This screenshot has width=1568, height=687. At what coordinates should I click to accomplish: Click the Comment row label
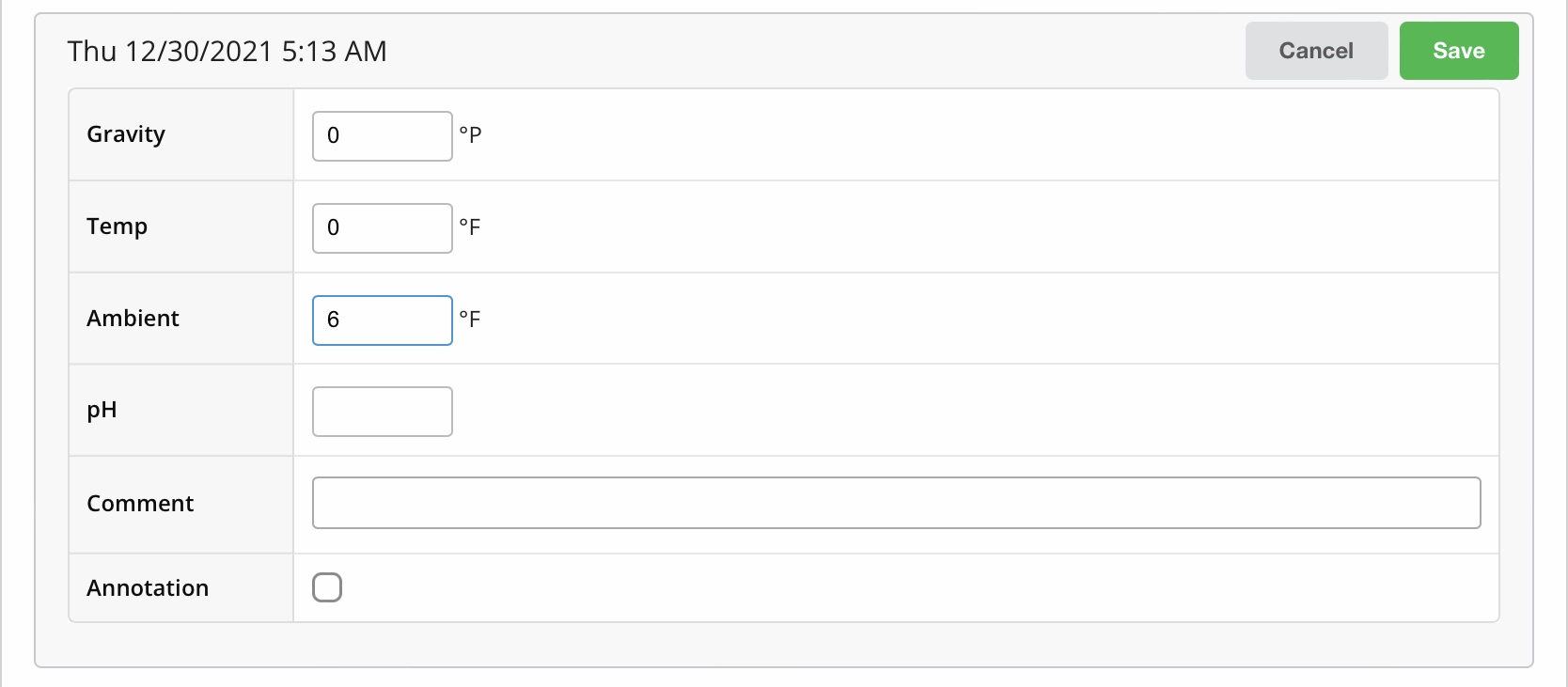pyautogui.click(x=140, y=504)
